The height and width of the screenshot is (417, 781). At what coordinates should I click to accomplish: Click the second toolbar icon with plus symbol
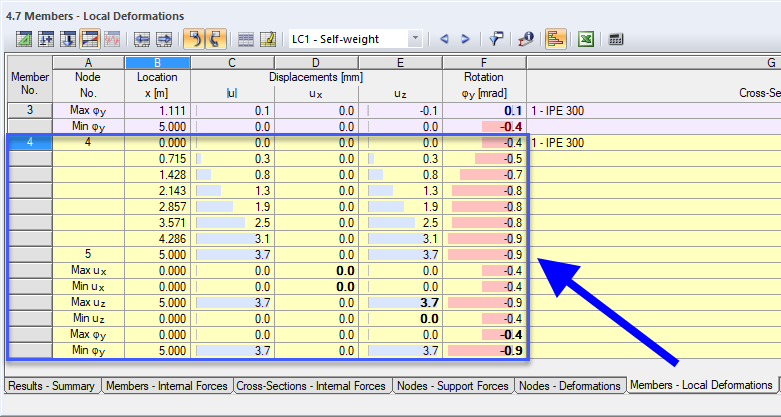[46, 39]
